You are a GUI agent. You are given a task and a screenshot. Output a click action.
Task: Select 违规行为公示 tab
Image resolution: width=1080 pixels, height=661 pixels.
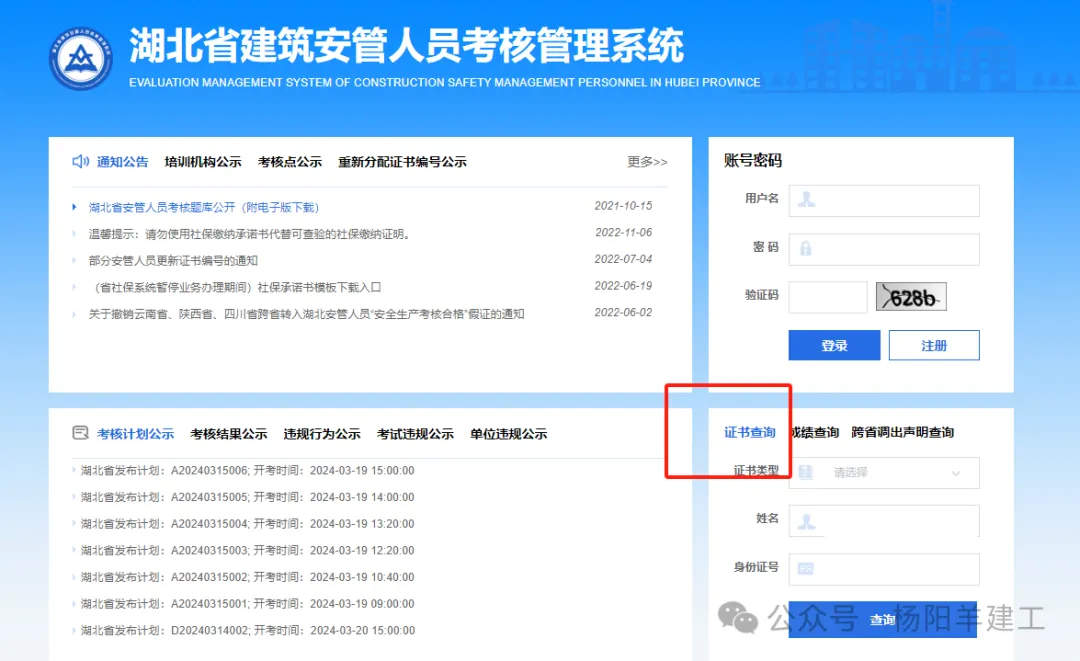322,434
